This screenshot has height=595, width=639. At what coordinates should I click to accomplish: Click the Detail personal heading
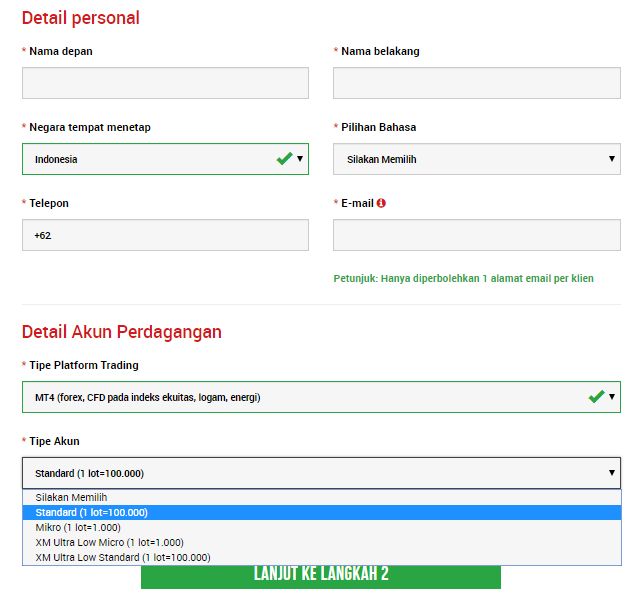click(81, 18)
